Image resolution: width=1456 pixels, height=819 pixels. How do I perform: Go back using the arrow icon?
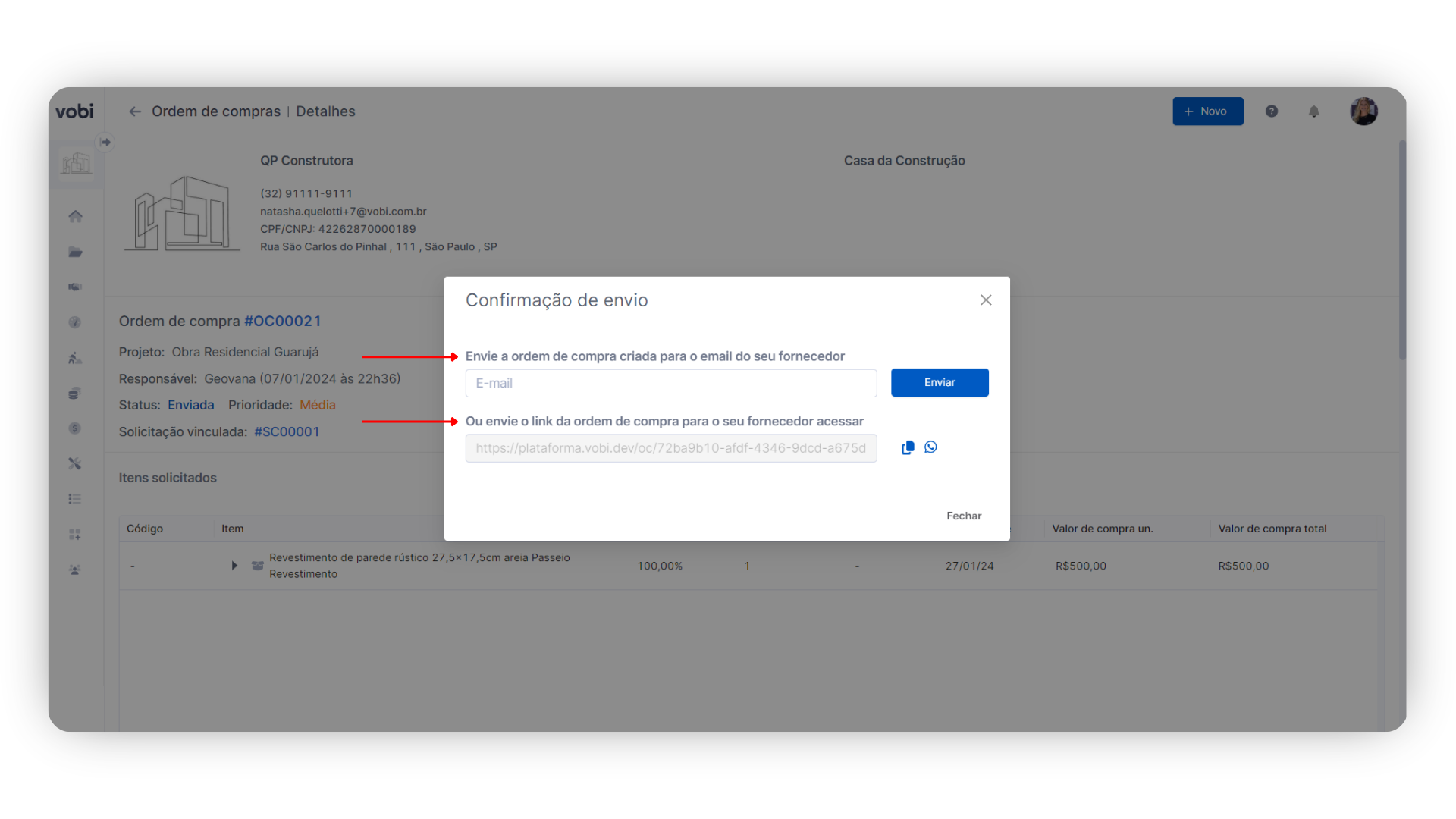point(135,111)
